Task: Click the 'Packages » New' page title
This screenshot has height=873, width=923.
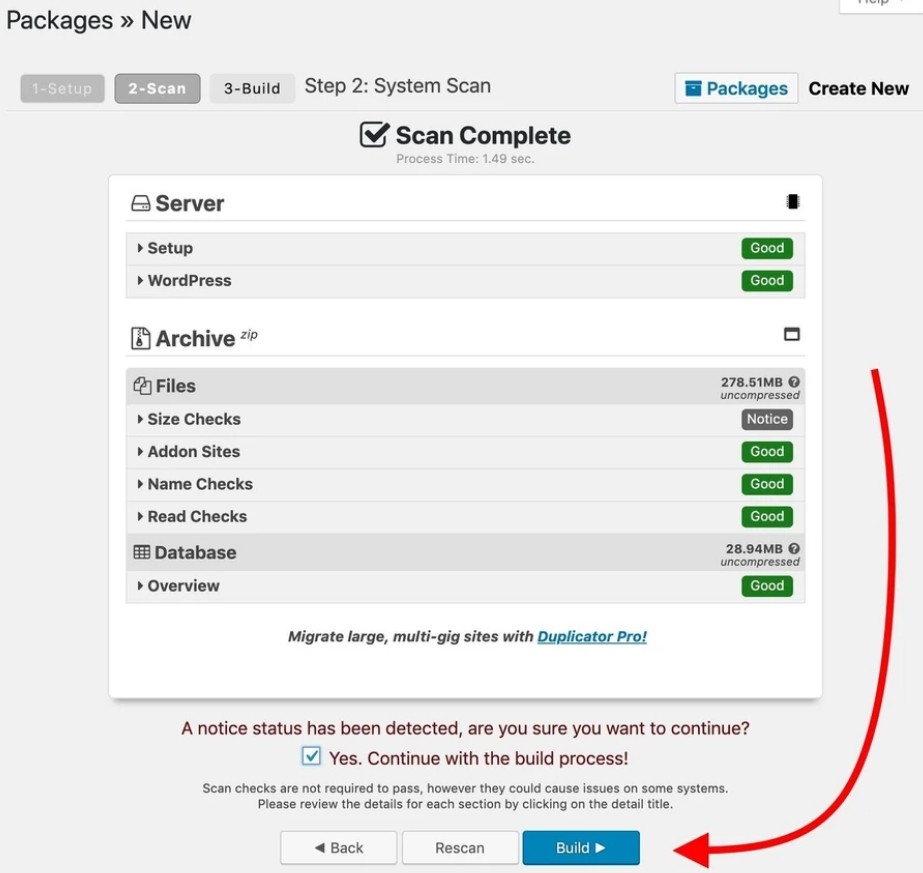Action: 98,20
